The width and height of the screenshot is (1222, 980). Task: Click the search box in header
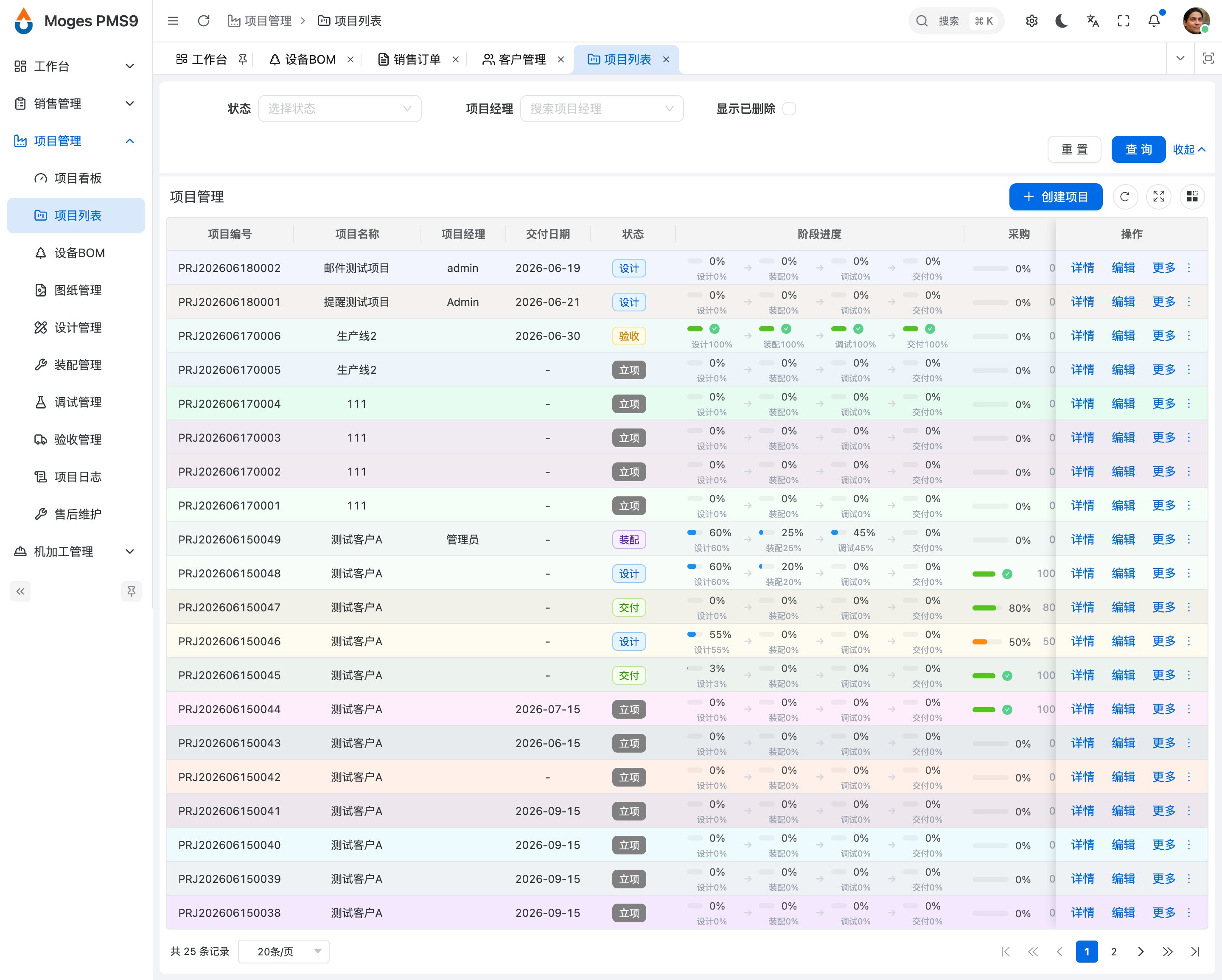point(956,21)
